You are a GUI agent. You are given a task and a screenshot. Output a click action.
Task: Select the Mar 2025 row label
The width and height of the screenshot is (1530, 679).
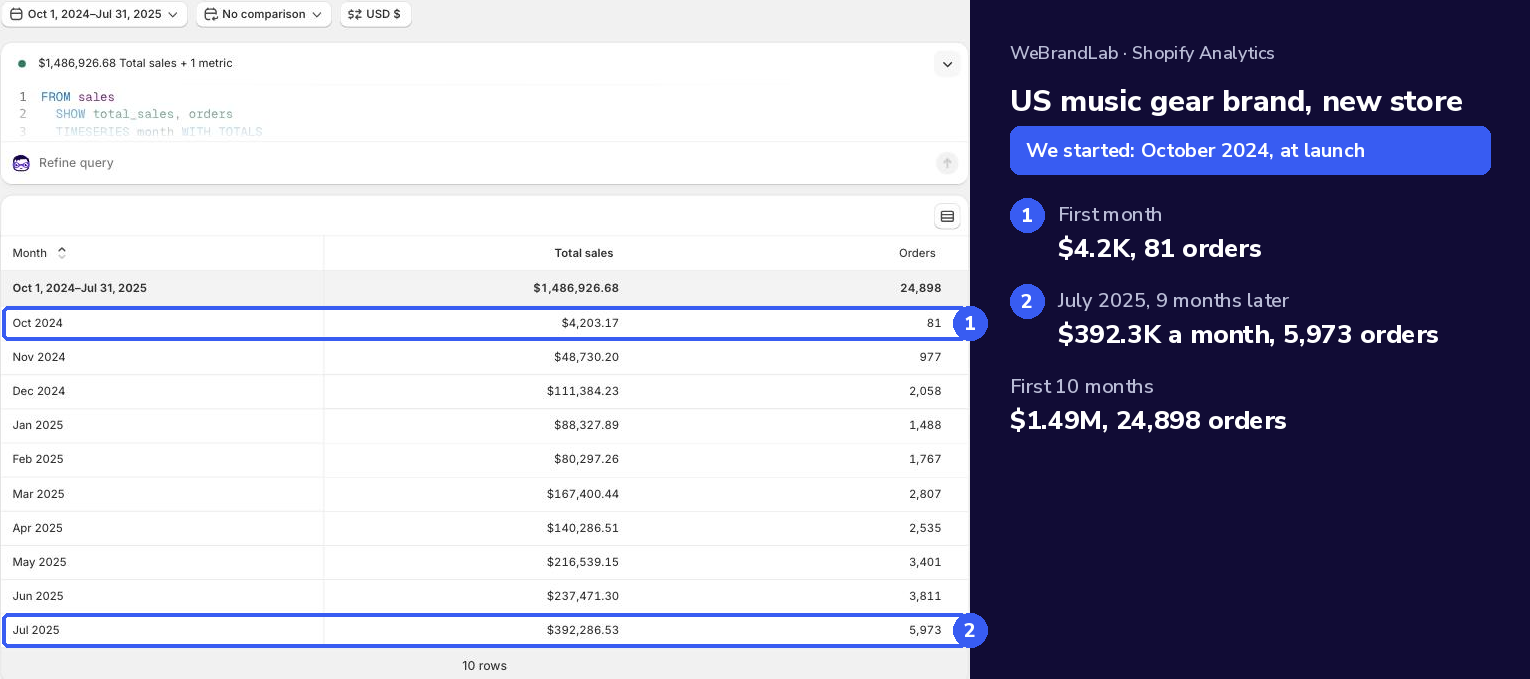(x=38, y=494)
